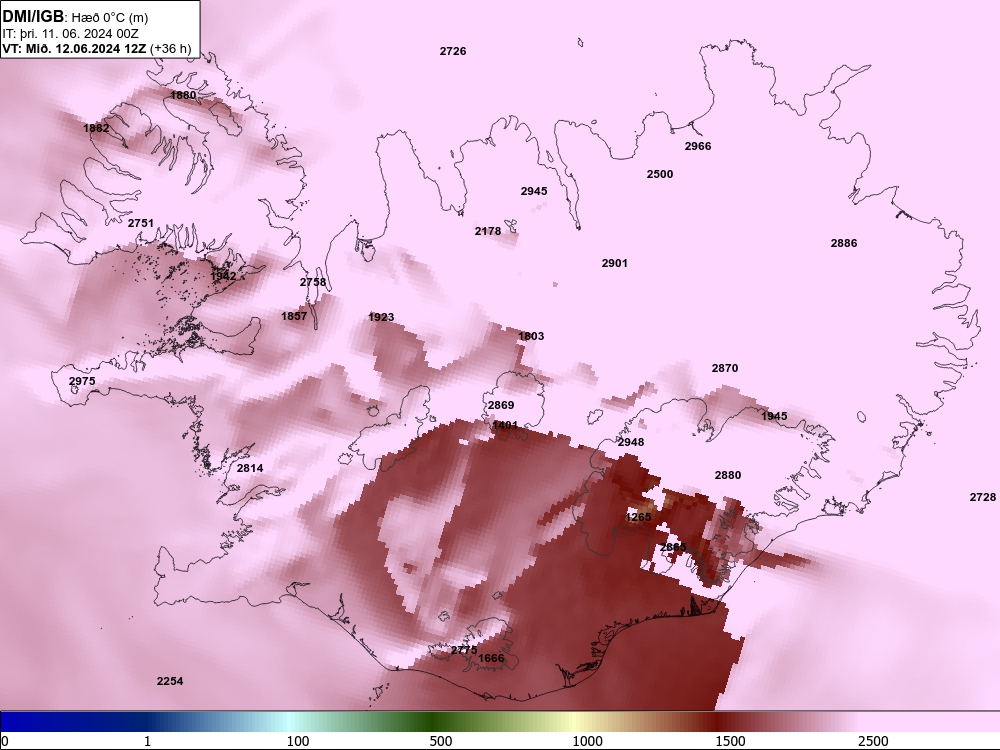Click the 2901 map value
The width and height of the screenshot is (1000, 750).
click(615, 263)
